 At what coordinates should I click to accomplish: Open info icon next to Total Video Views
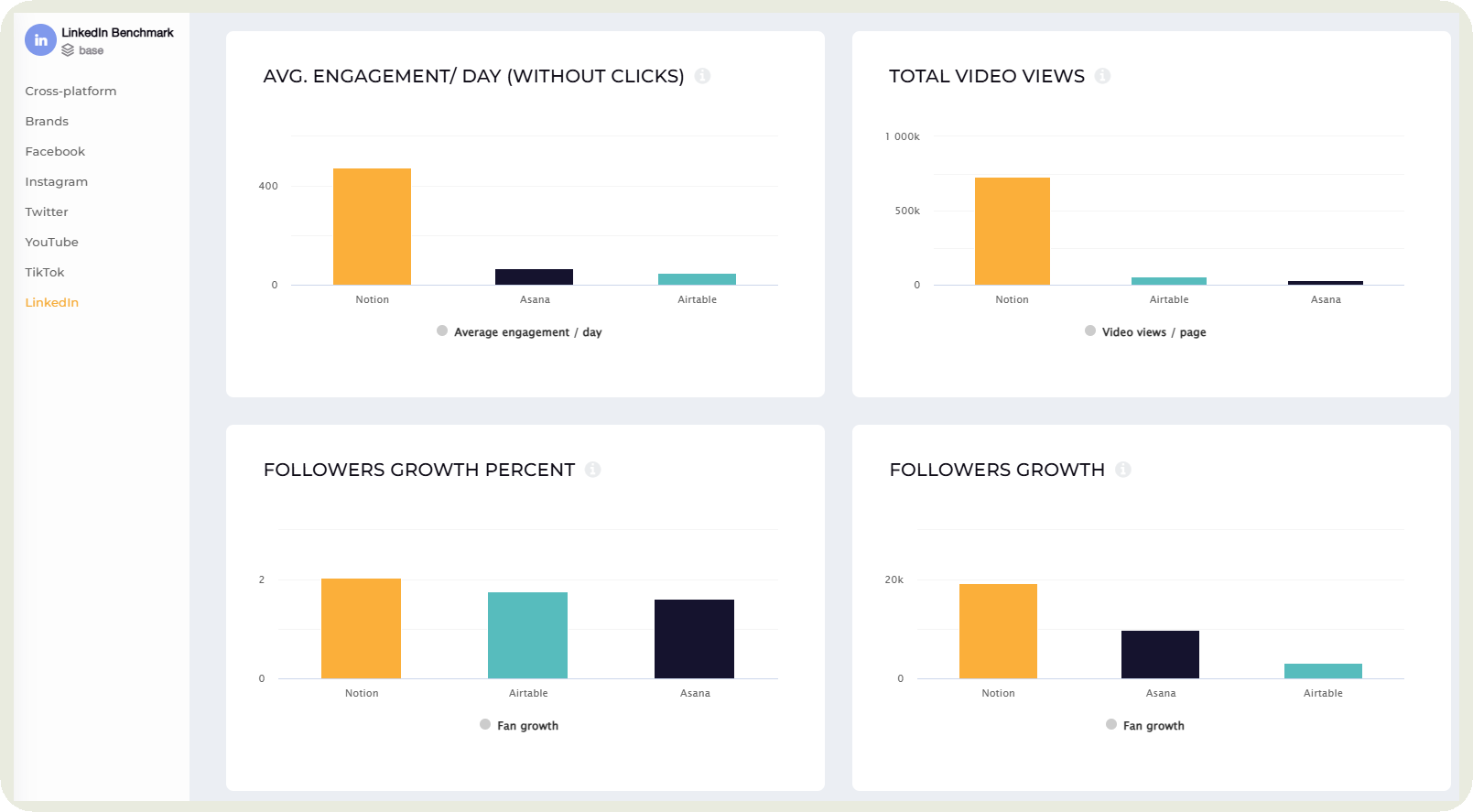tap(1102, 76)
